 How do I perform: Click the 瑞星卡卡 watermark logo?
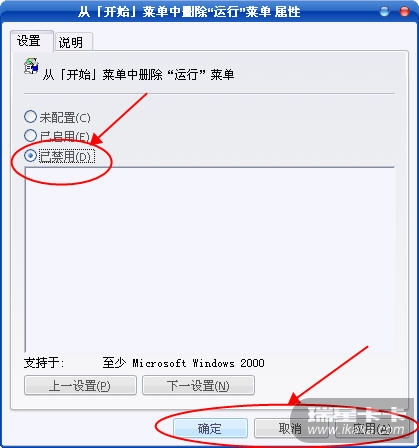(x=355, y=414)
